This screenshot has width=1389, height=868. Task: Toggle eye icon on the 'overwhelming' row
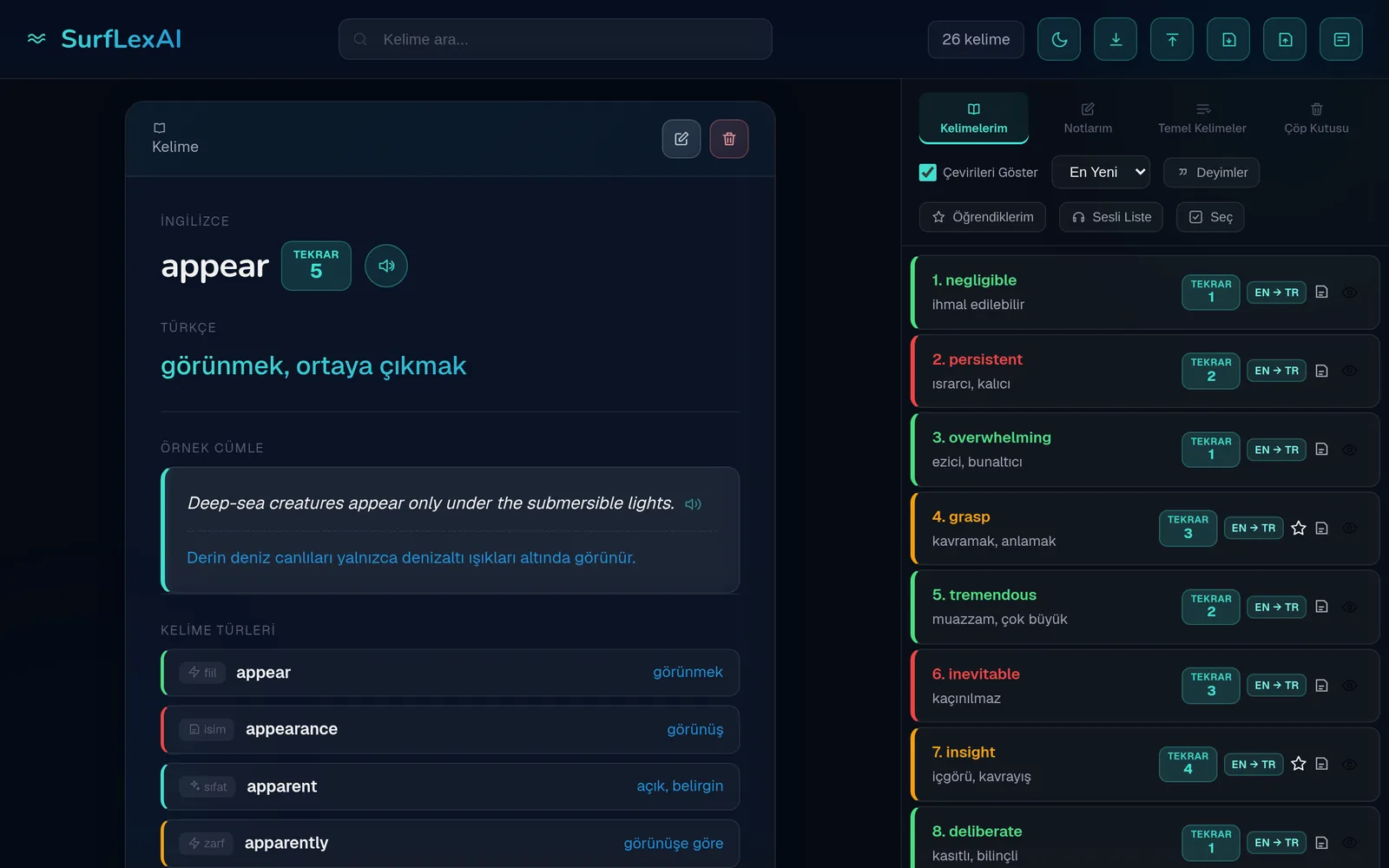1349,450
